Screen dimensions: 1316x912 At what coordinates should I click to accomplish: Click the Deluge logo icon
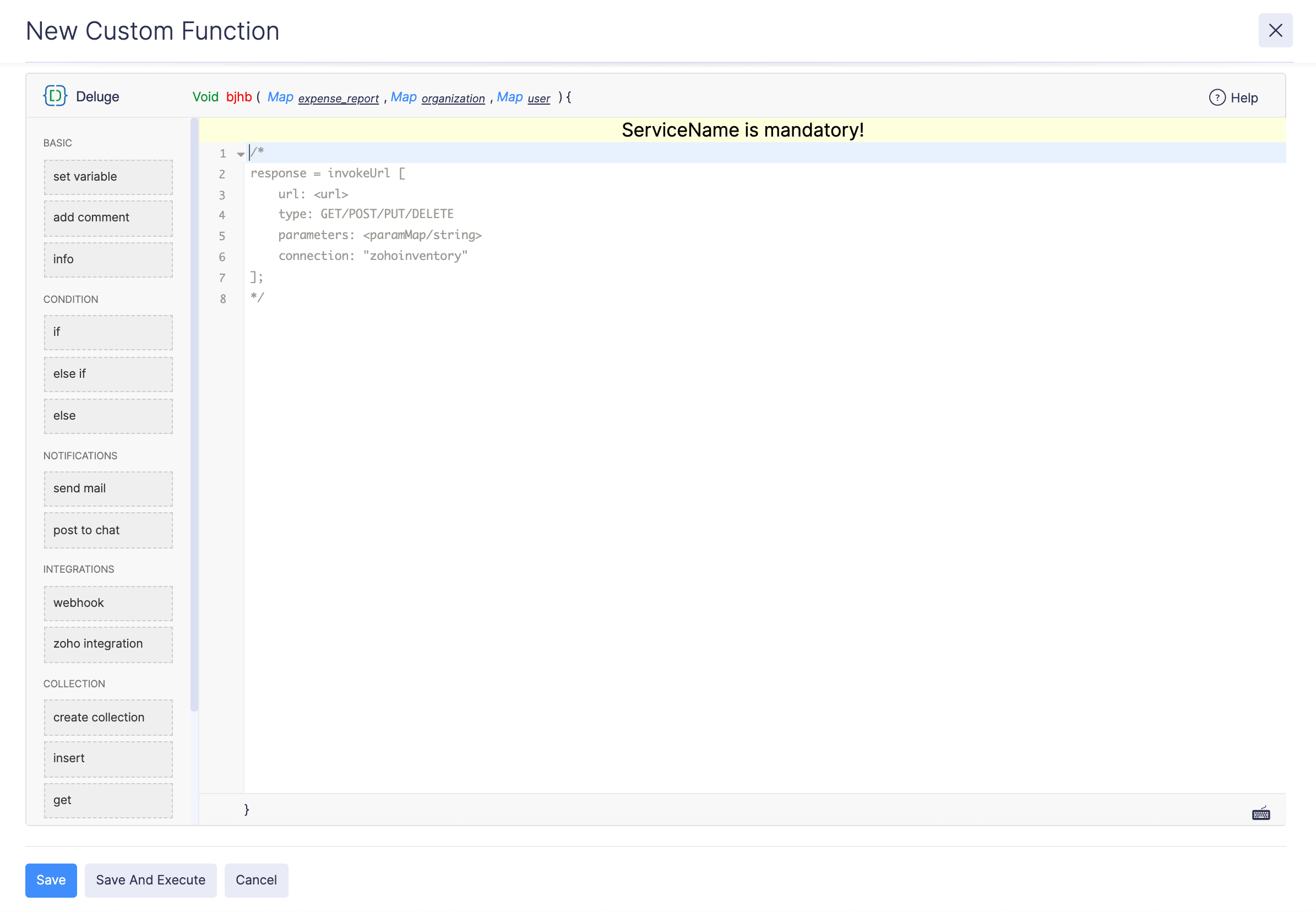56,96
